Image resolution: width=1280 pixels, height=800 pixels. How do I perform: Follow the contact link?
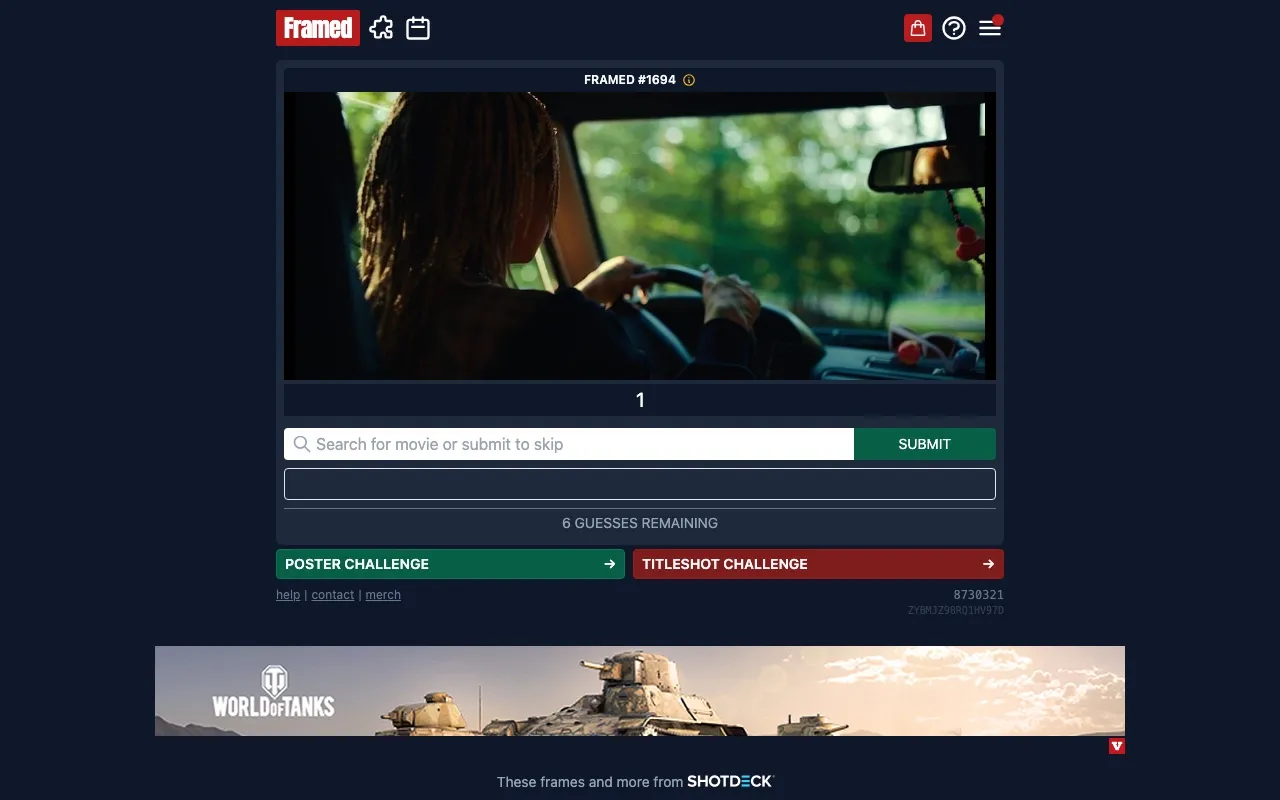[x=333, y=595]
